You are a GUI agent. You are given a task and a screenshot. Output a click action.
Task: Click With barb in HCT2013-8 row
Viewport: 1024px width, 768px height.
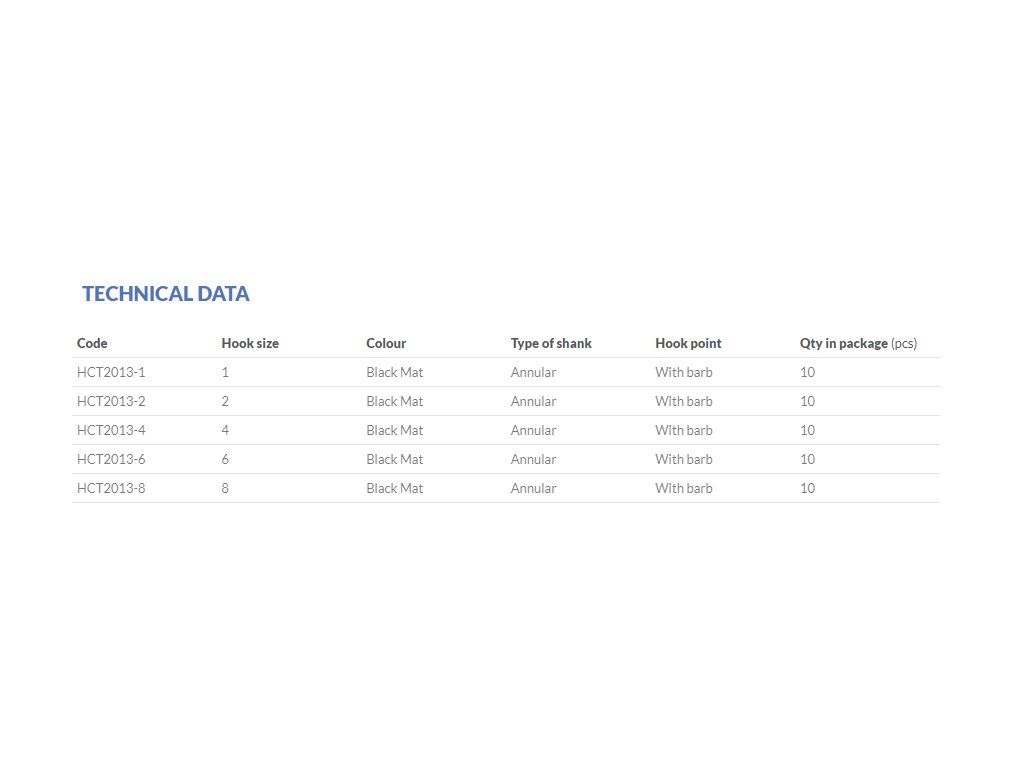pos(684,488)
